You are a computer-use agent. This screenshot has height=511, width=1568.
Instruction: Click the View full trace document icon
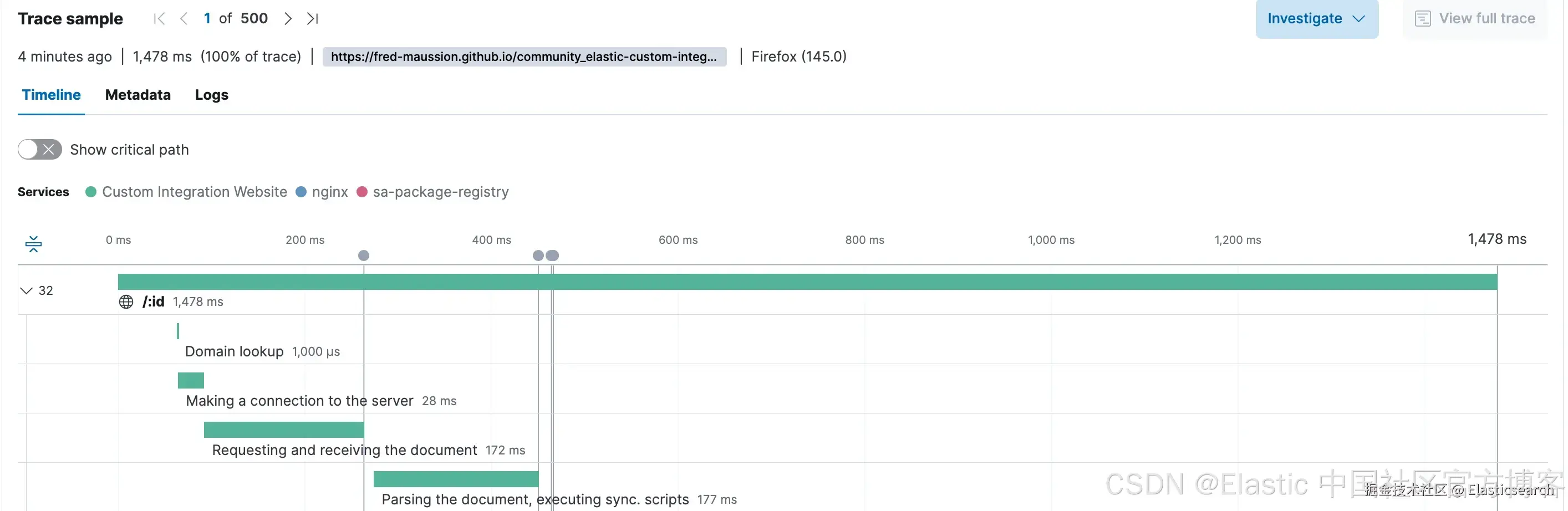click(x=1423, y=19)
